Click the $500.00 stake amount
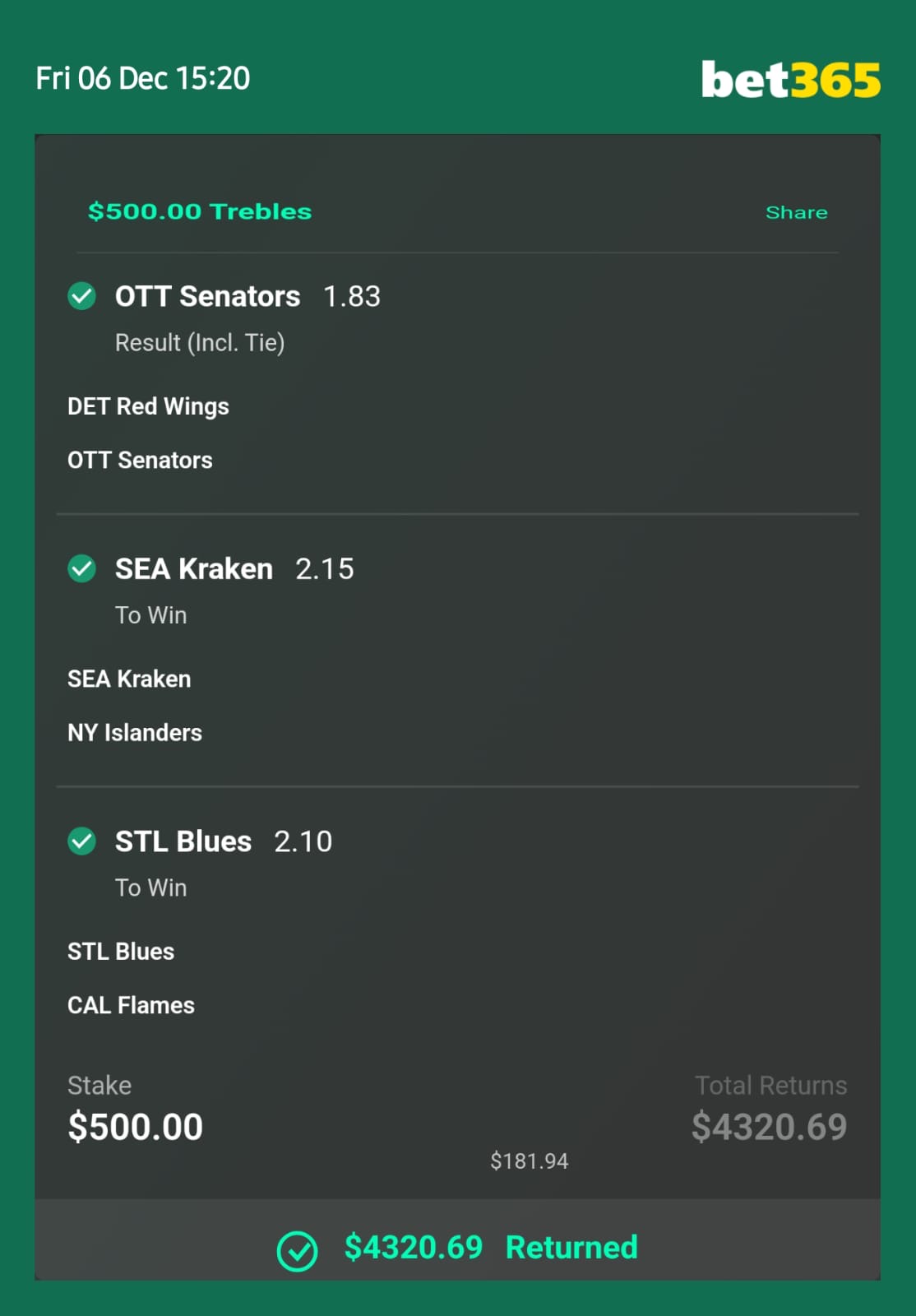Image resolution: width=916 pixels, height=1316 pixels. [135, 1127]
